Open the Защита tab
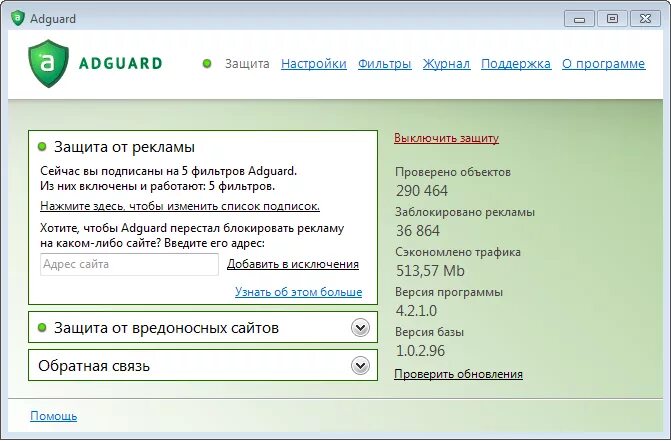 click(x=247, y=64)
